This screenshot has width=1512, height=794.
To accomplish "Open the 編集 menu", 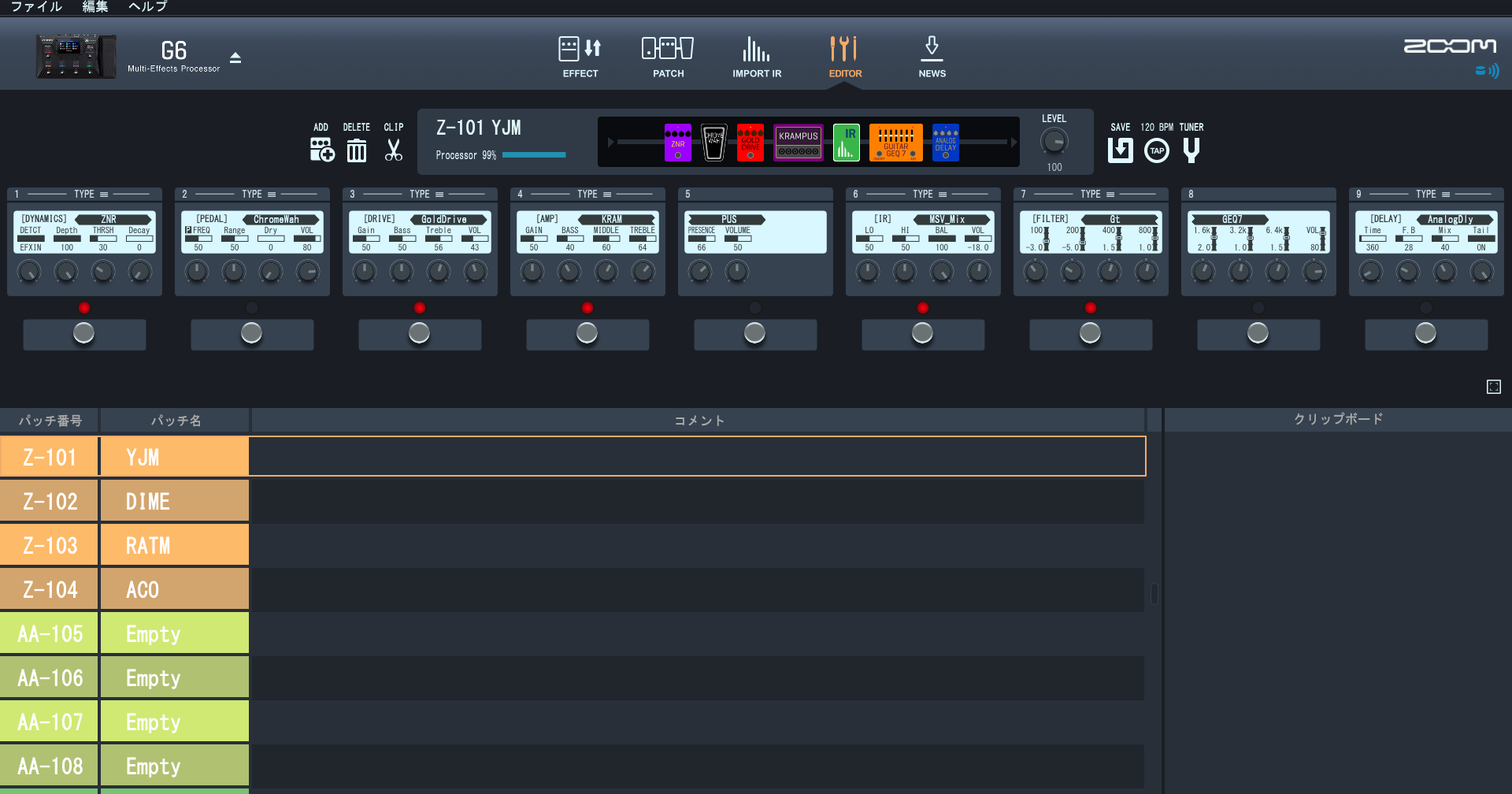I will (95, 6).
